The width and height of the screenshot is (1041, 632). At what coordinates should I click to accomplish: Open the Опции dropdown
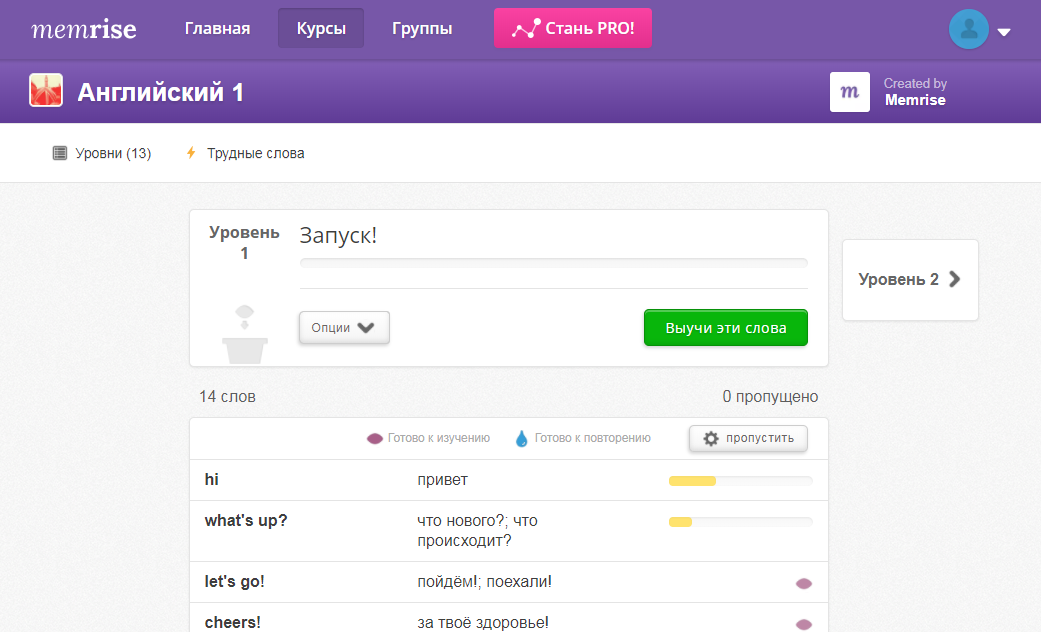[344, 327]
